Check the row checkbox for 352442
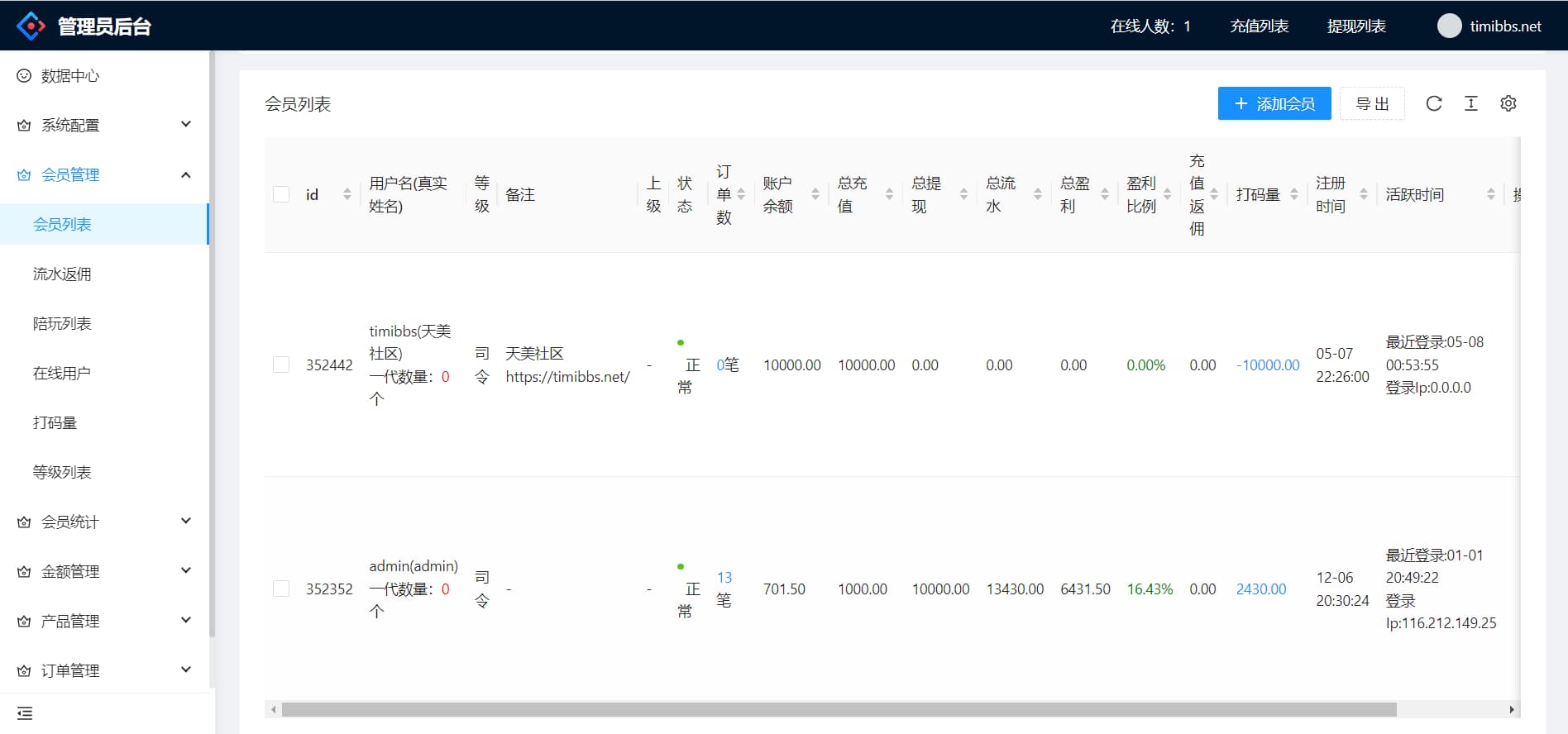The width and height of the screenshot is (1568, 734). (281, 365)
